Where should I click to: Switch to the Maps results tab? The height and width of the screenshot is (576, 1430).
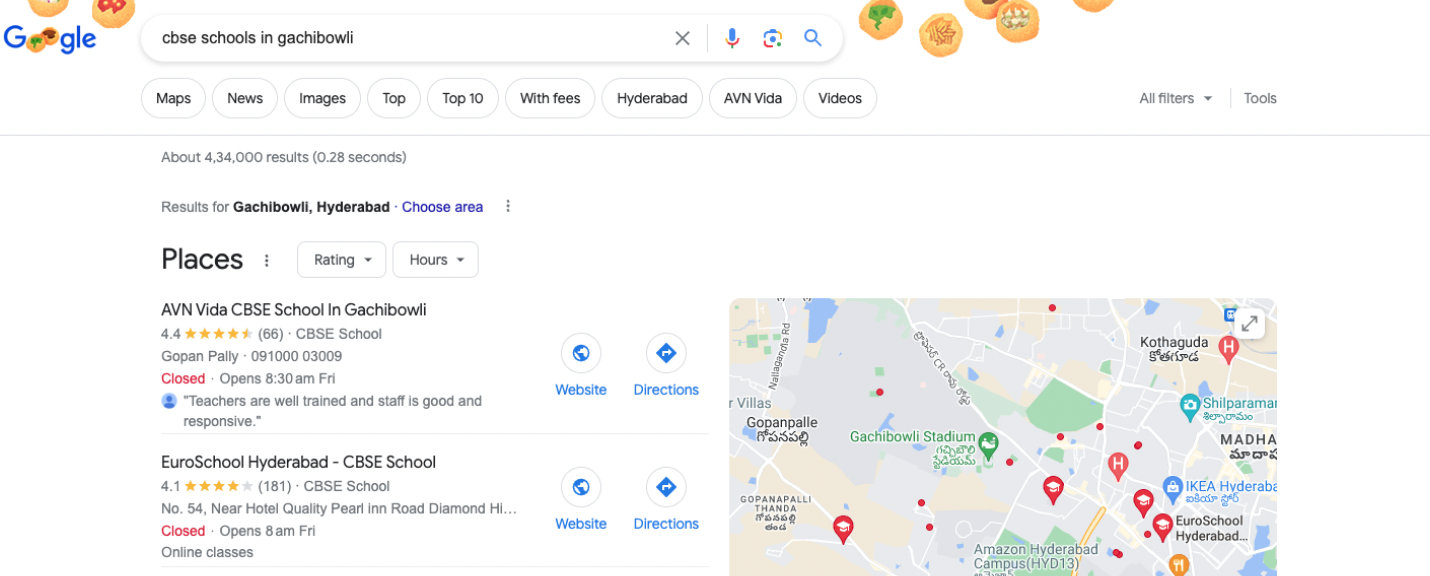[x=172, y=98]
